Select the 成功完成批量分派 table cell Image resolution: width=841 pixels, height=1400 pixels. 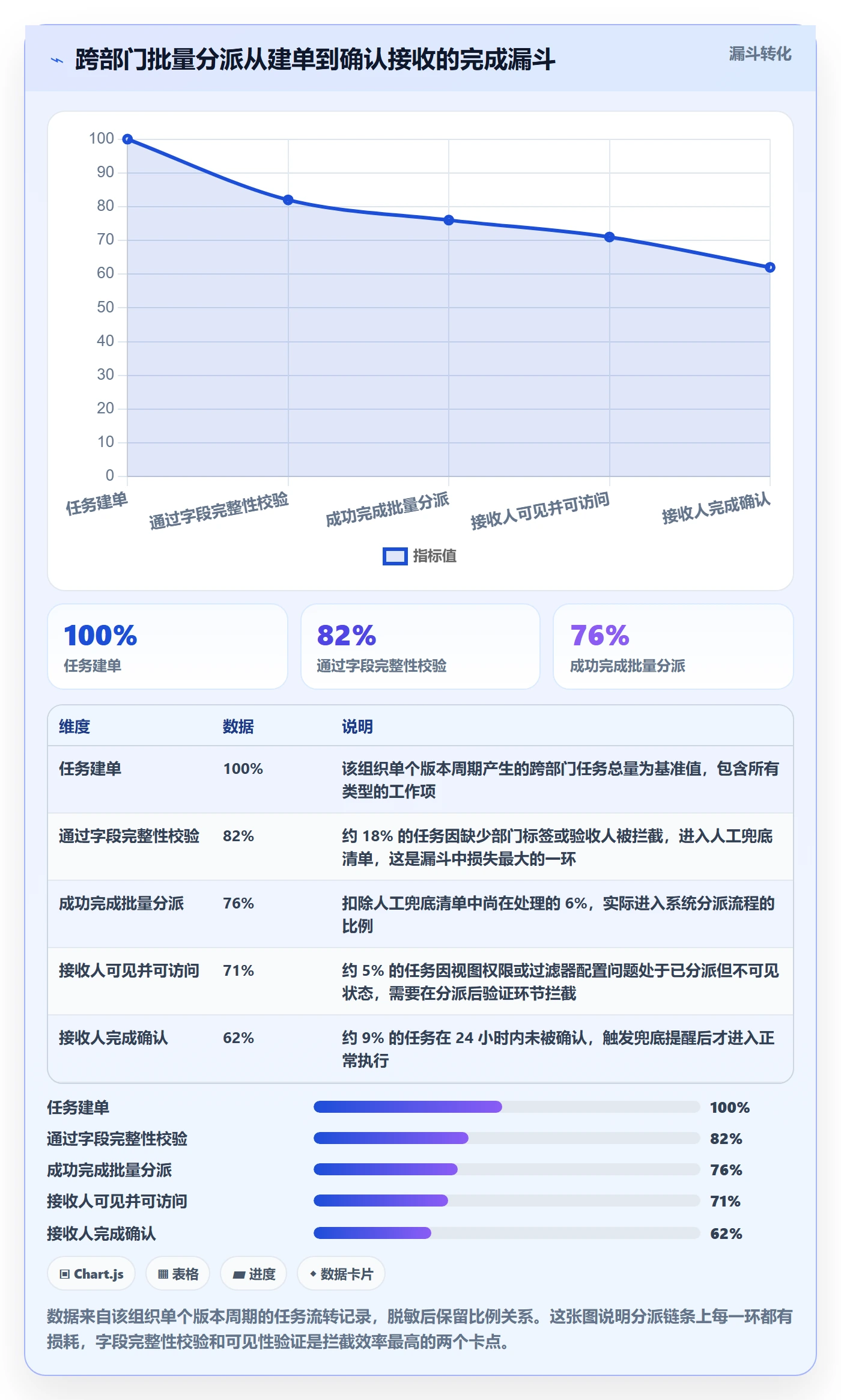tap(121, 904)
